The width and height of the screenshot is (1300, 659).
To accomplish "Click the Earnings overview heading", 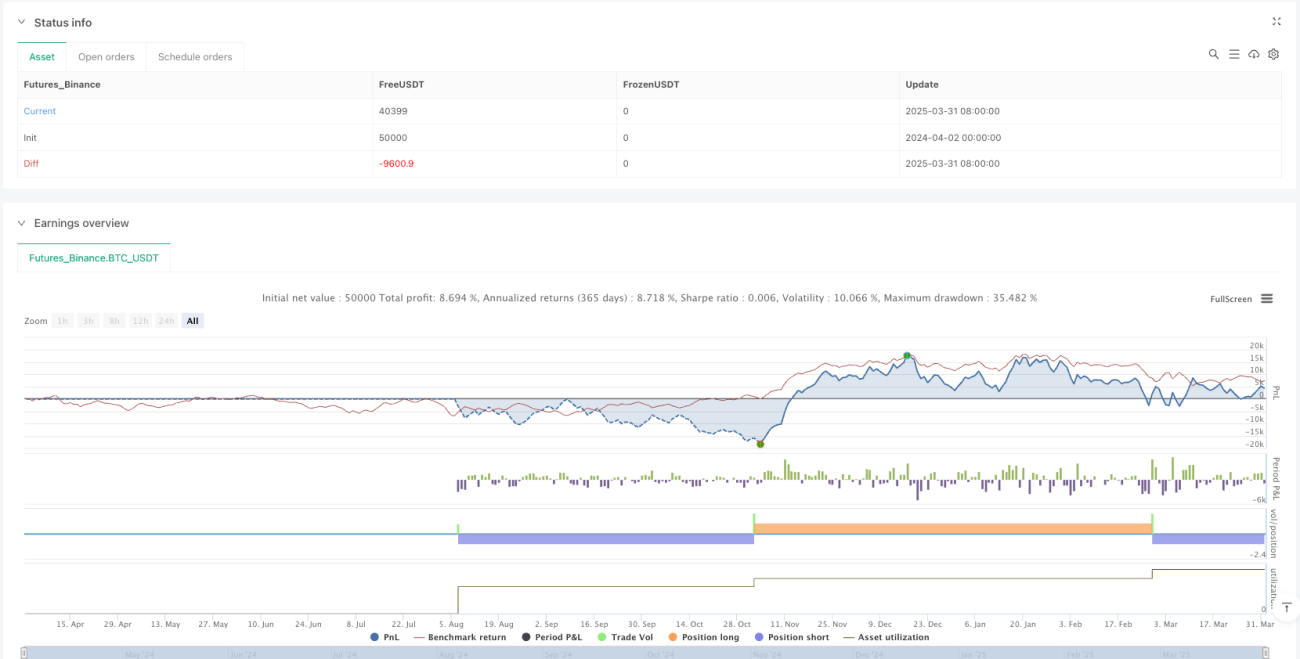I will [81, 223].
